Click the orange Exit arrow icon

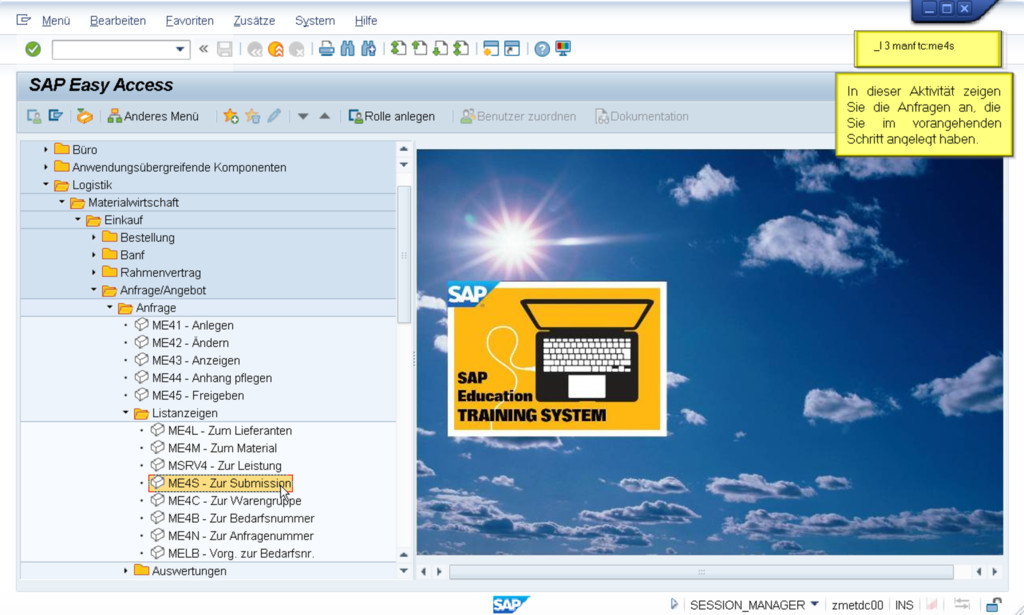click(276, 49)
